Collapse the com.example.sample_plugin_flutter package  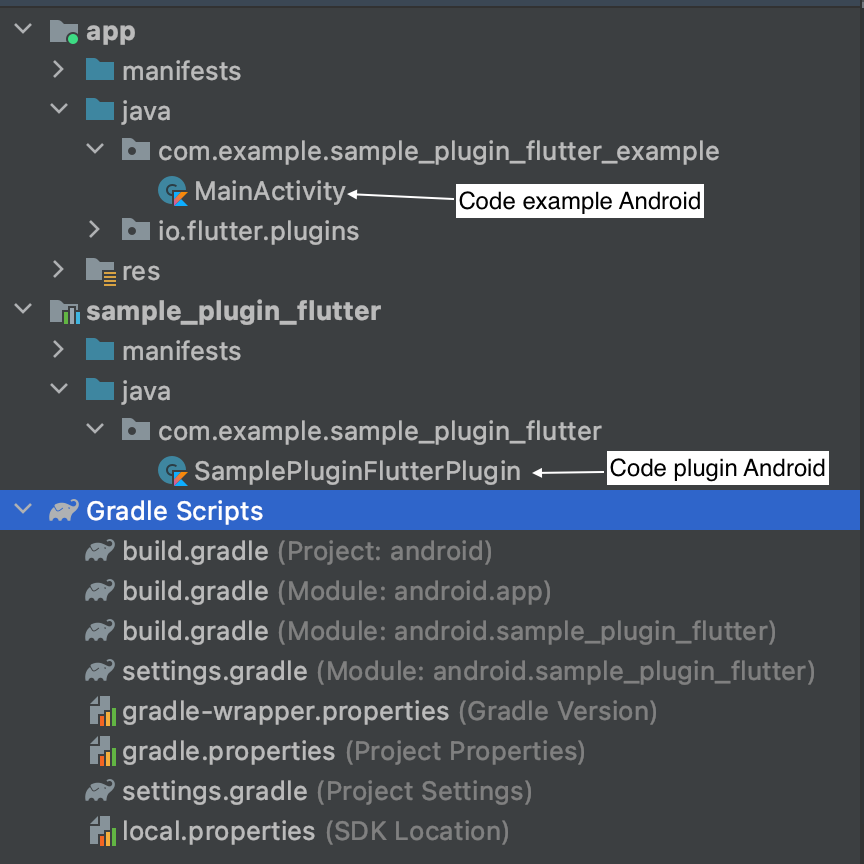(94, 431)
